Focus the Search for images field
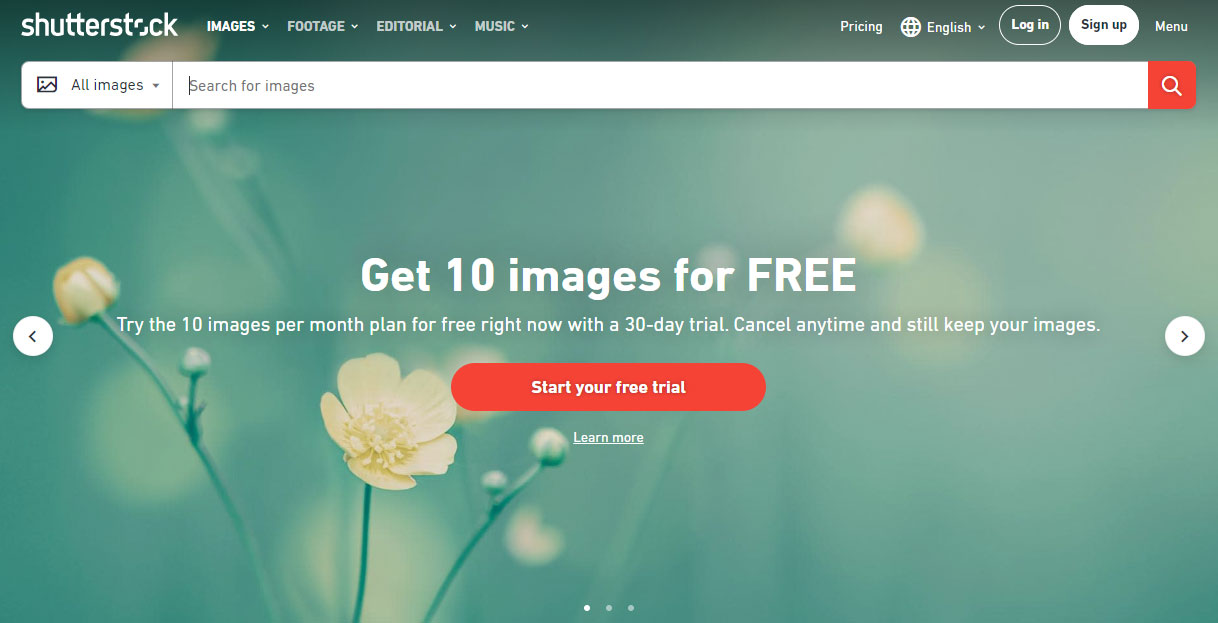This screenshot has width=1218, height=623. point(660,85)
